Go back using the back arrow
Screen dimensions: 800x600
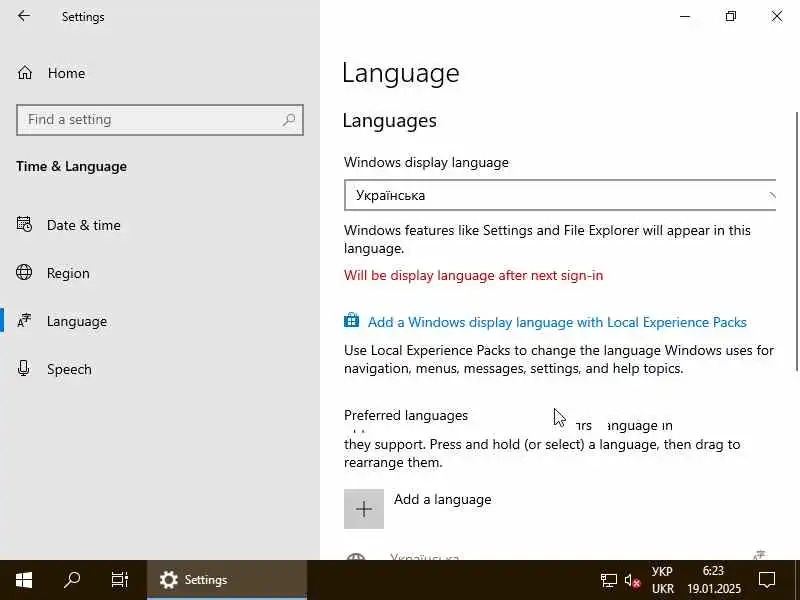(x=23, y=16)
